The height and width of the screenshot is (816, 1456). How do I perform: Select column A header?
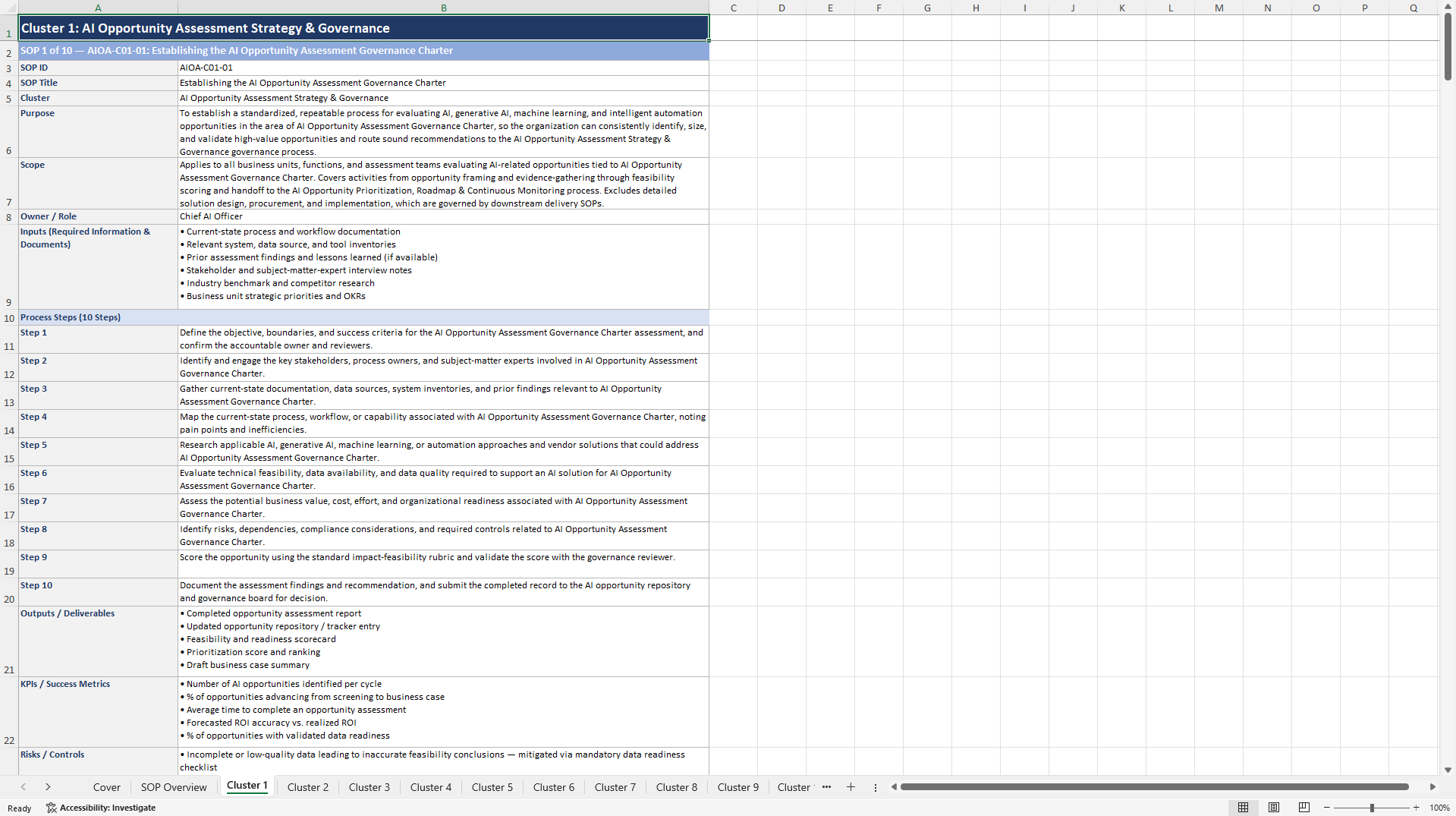(x=98, y=8)
